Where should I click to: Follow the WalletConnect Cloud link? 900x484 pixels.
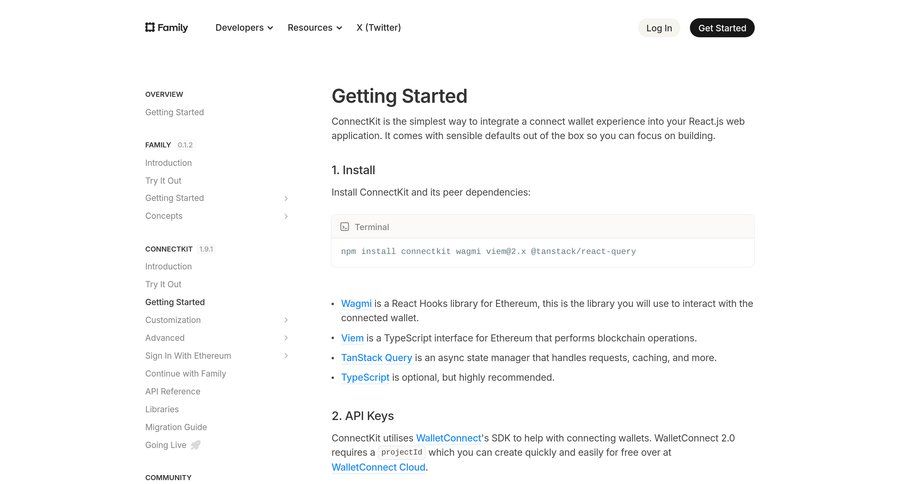(378, 467)
